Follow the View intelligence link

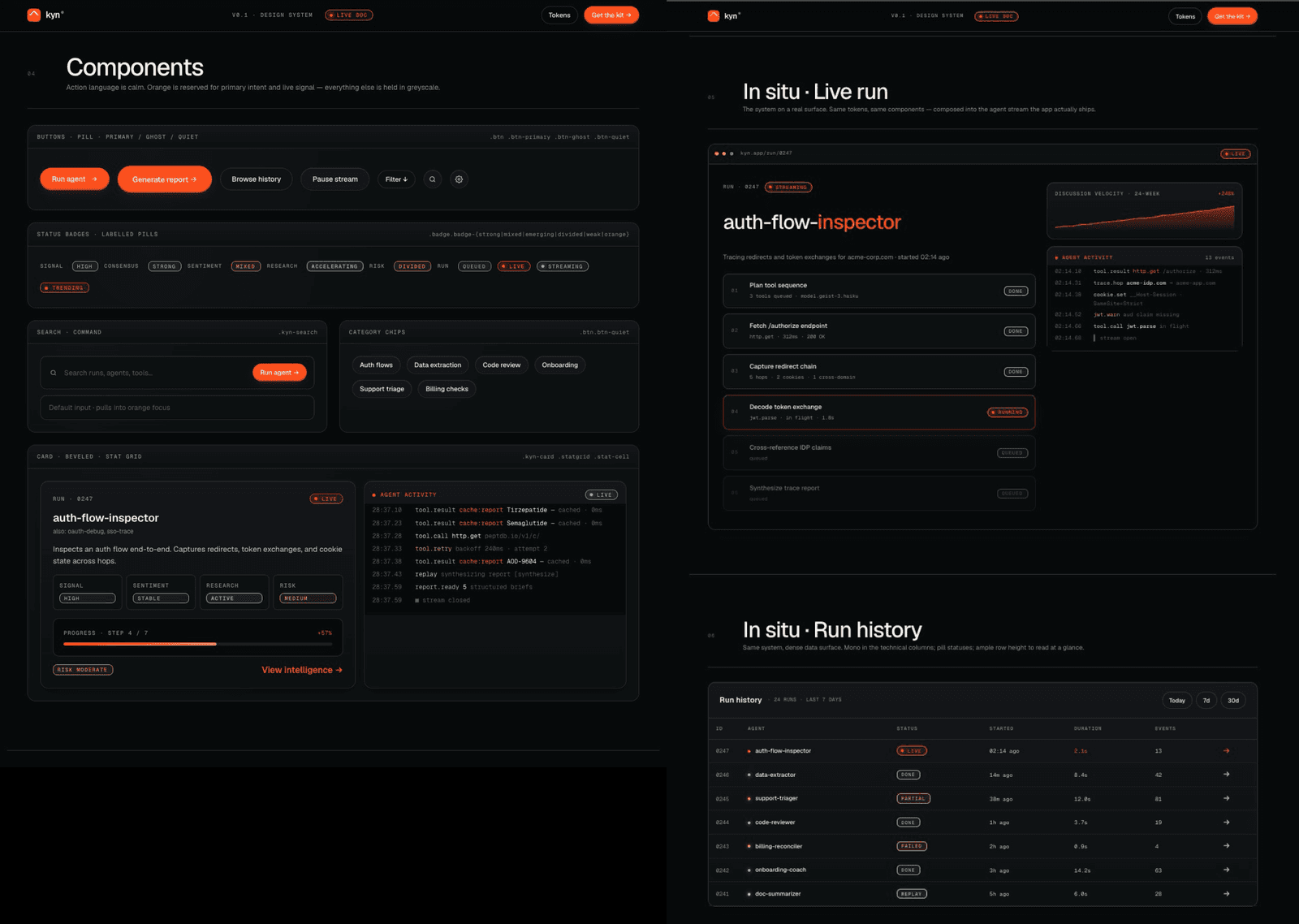point(302,670)
